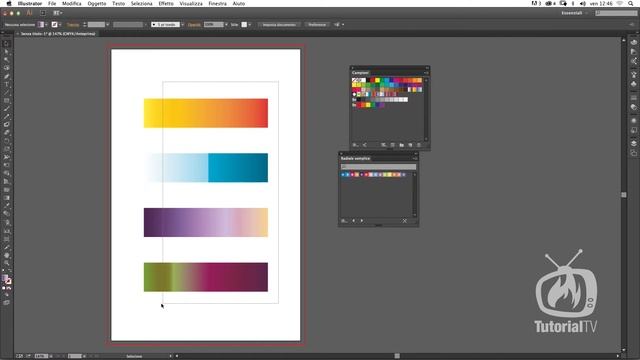Open the Visualizza menu
This screenshot has width=640, height=360.
(191, 3)
